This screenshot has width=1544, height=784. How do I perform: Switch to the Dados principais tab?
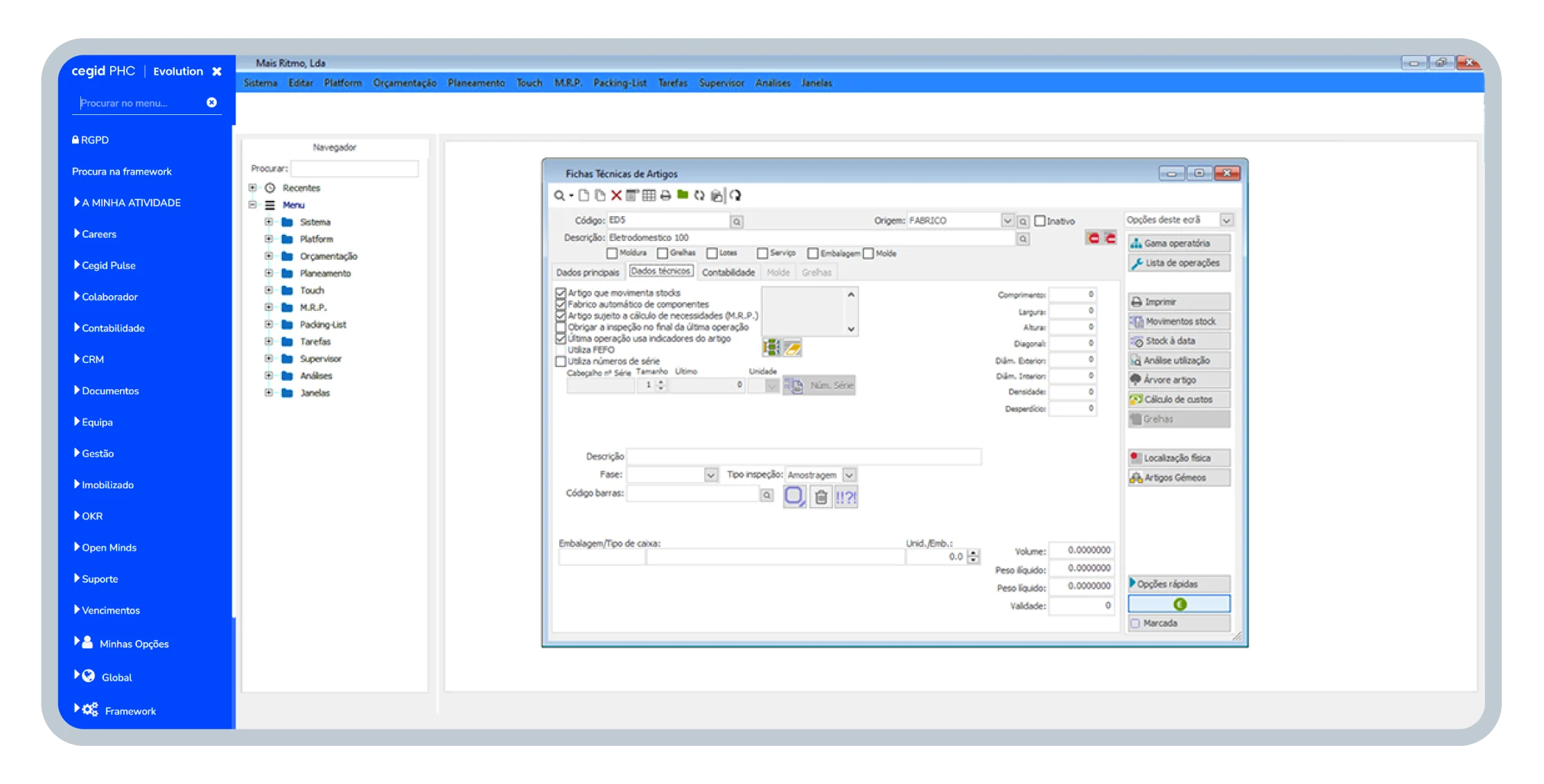pyautogui.click(x=588, y=273)
